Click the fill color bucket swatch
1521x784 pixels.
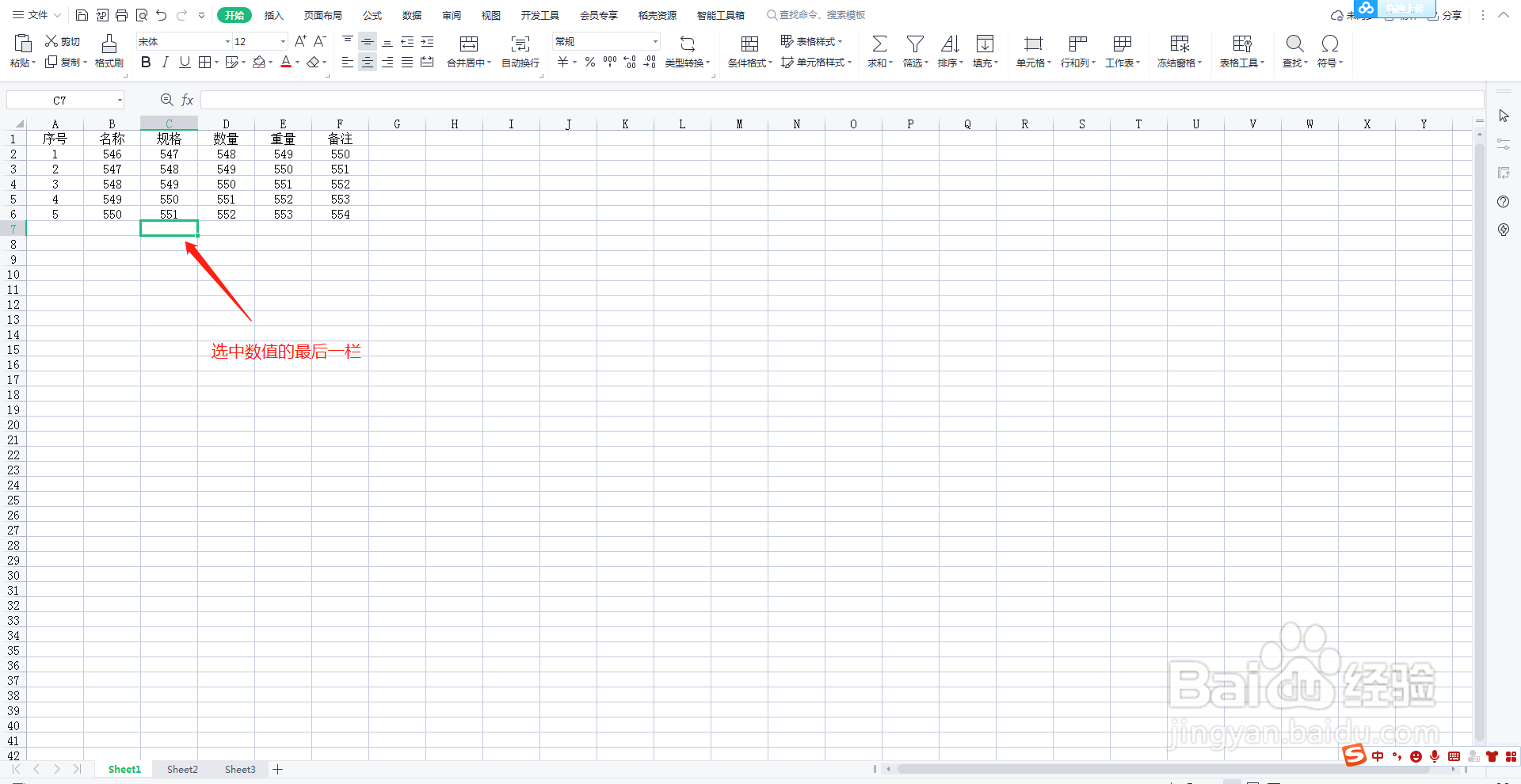coord(259,62)
